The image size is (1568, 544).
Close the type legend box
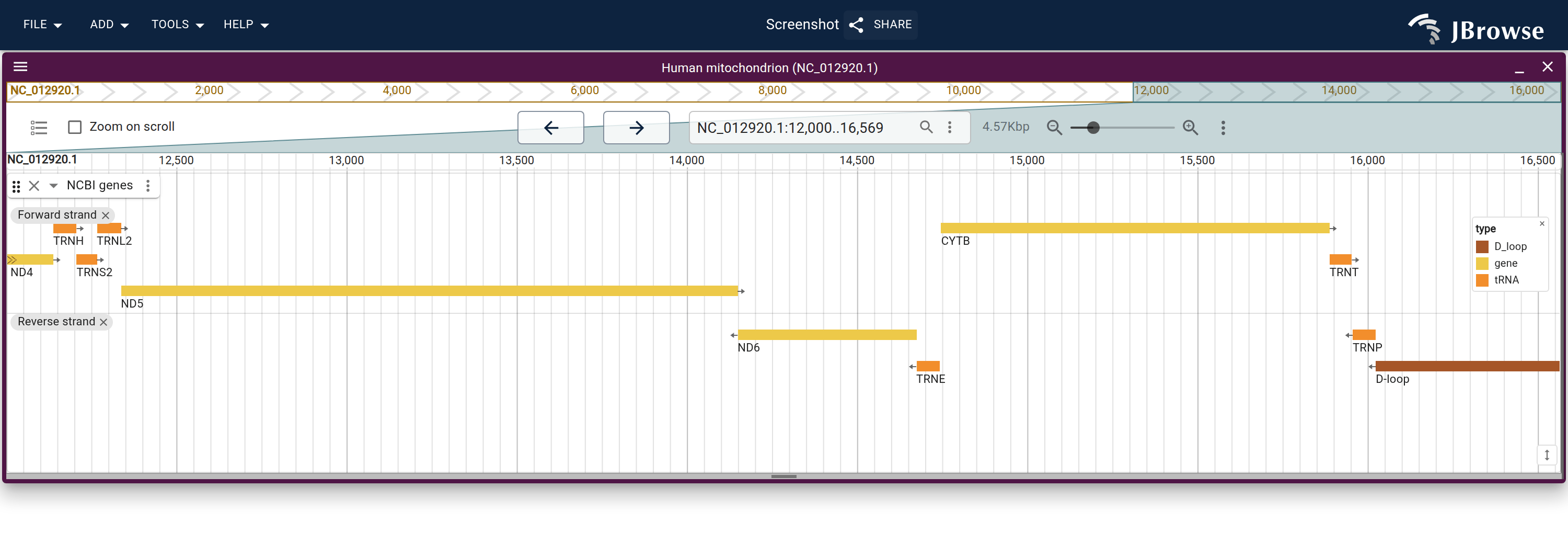tap(1542, 223)
